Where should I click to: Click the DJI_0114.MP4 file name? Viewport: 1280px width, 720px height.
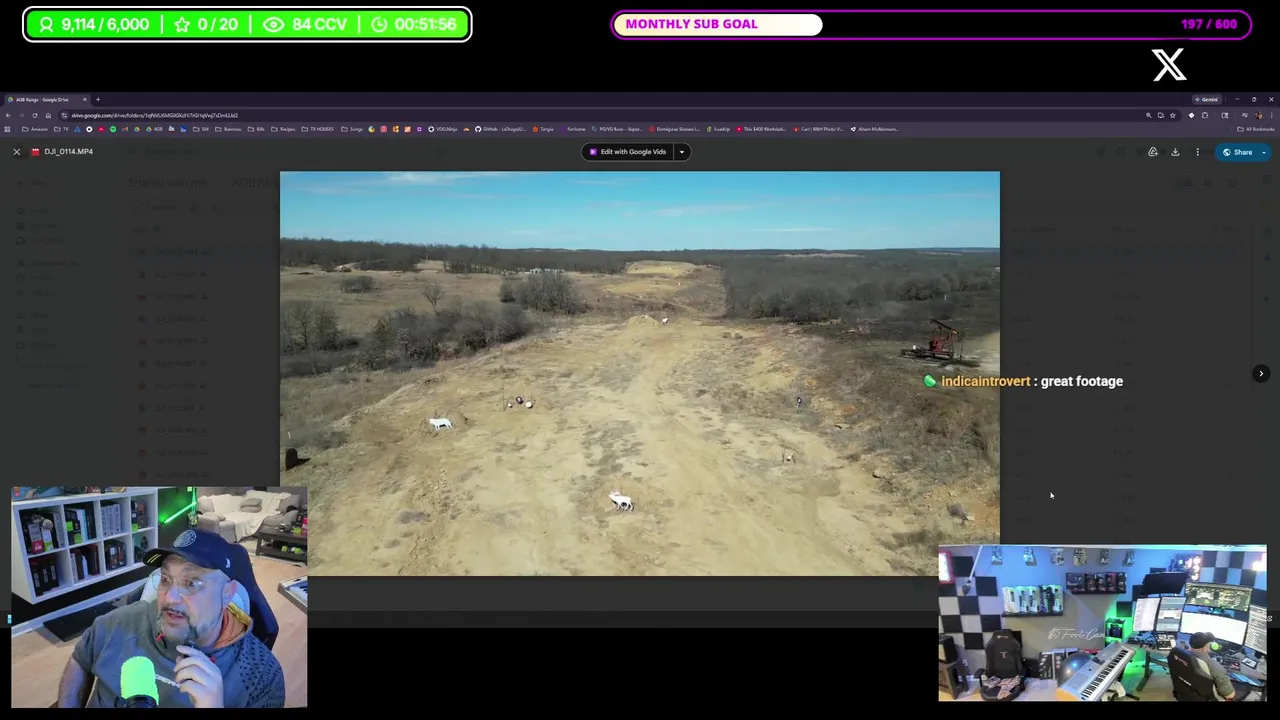click(68, 151)
